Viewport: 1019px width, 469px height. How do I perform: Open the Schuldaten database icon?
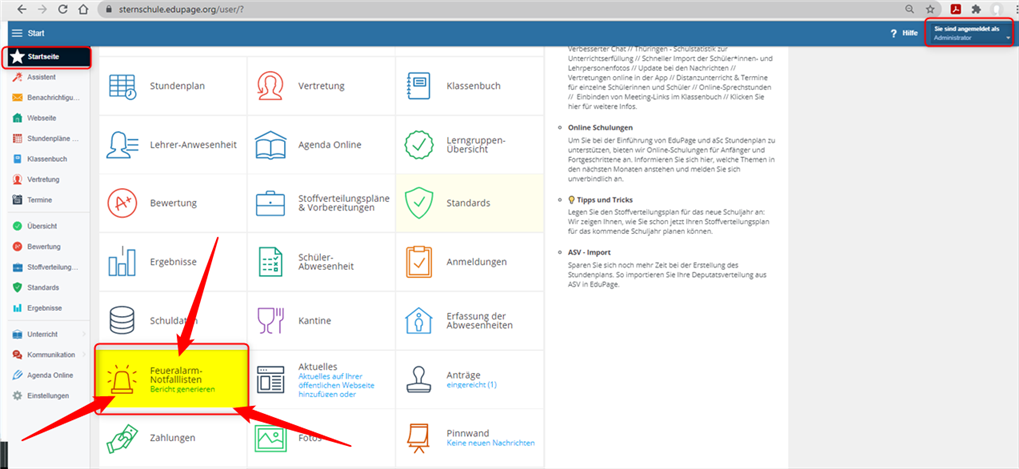(x=122, y=320)
